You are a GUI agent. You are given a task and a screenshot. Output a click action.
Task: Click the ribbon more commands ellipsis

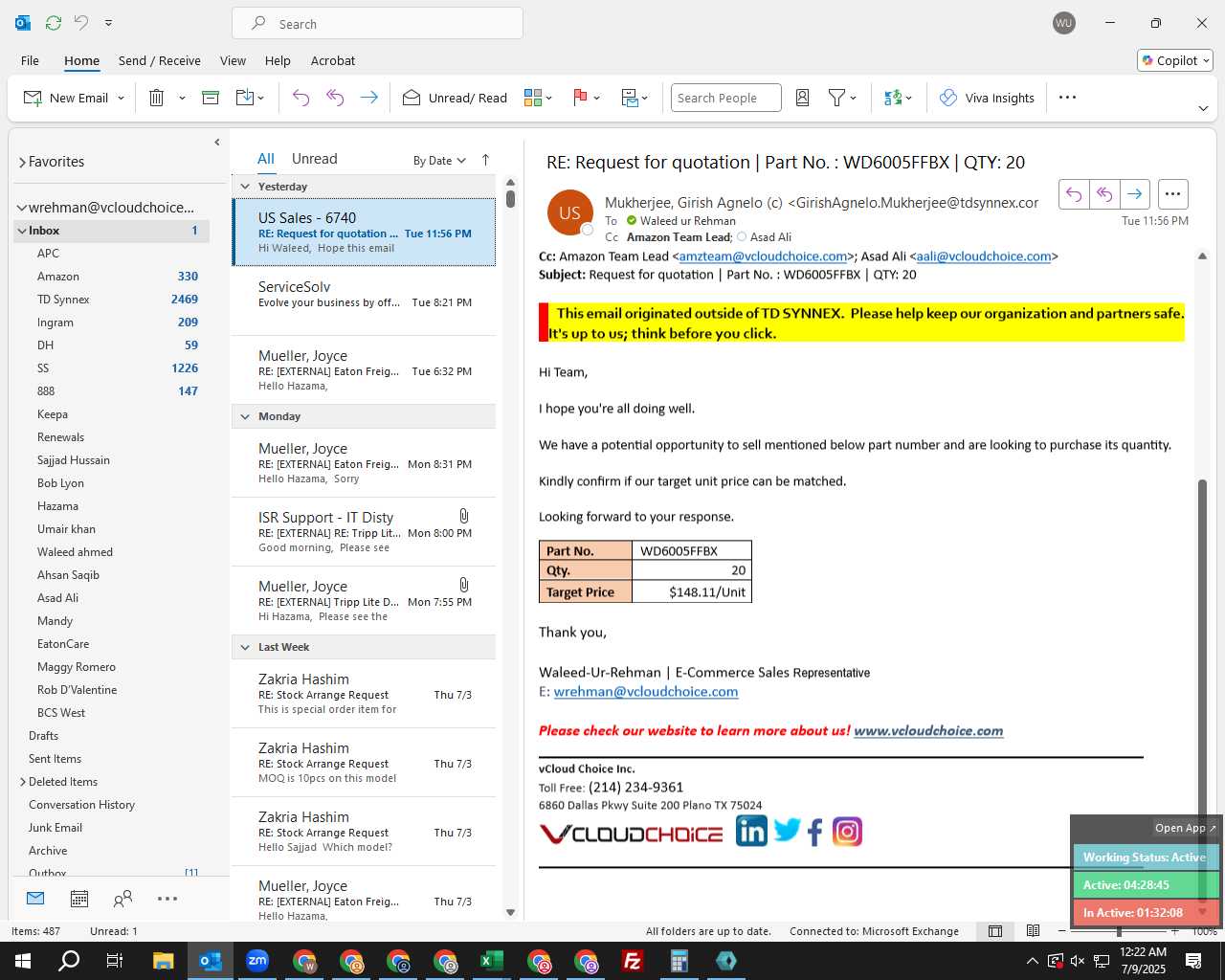pos(1068,98)
